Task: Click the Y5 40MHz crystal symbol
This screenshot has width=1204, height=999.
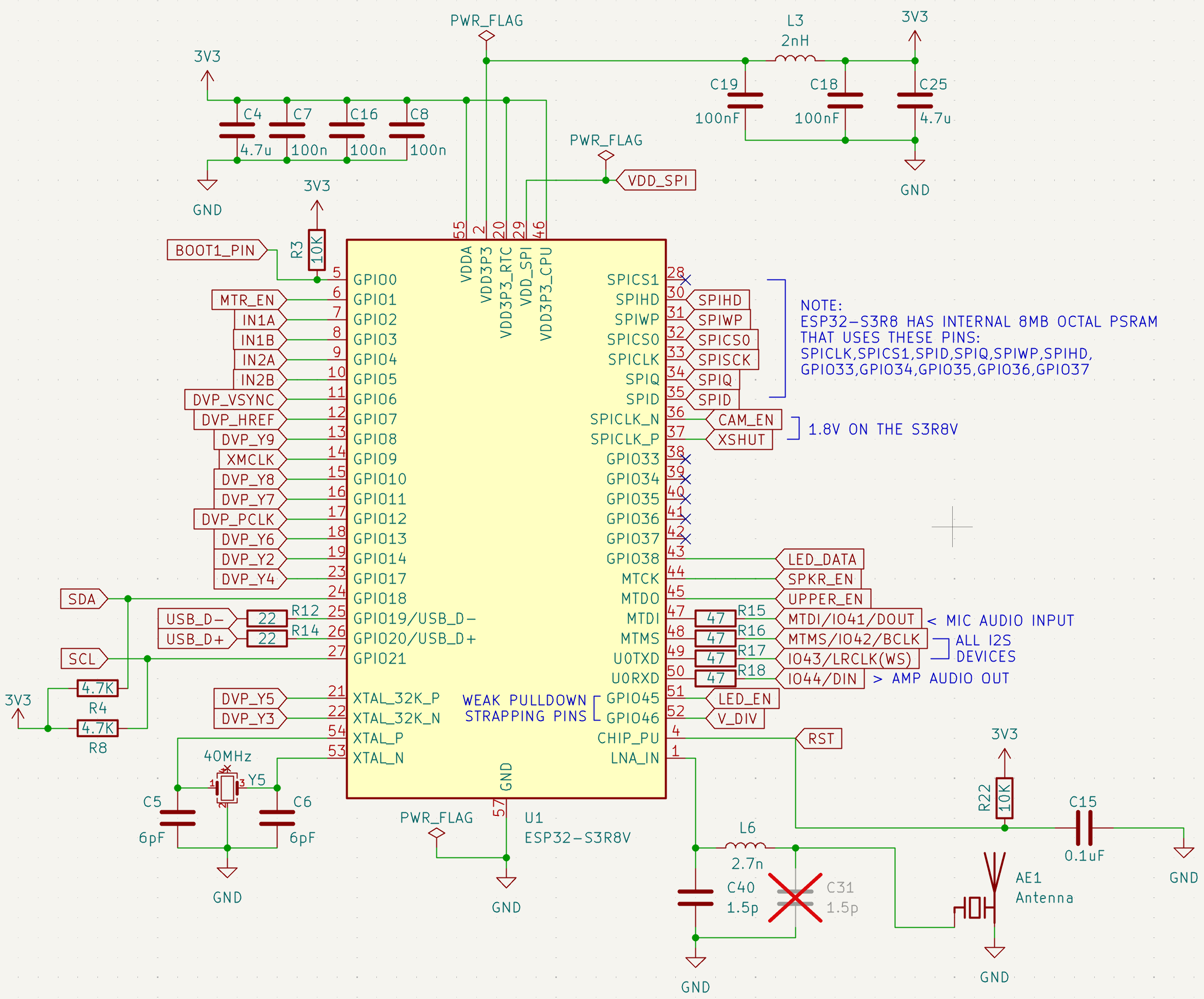Action: (x=227, y=788)
